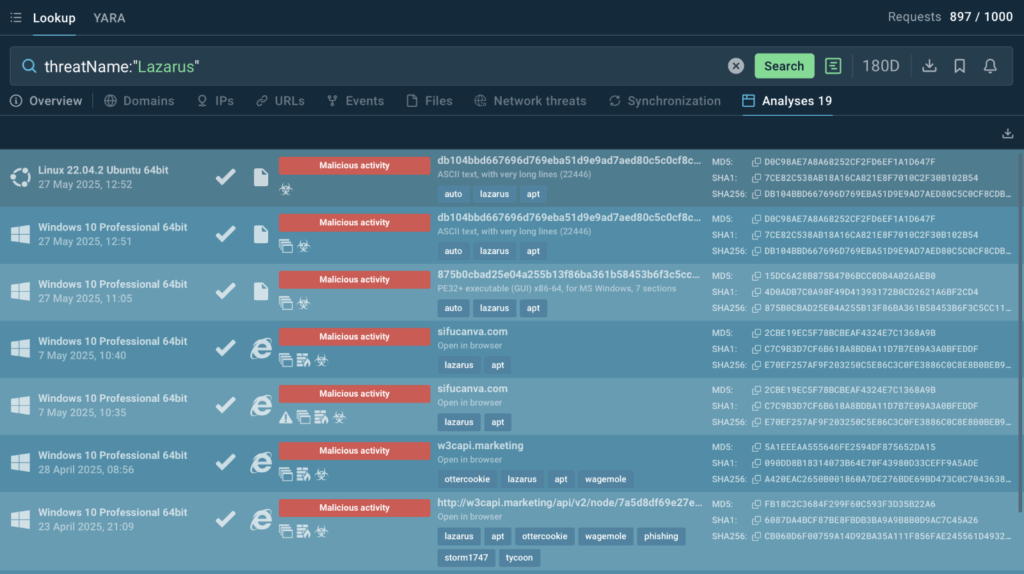Click the checkmark in 7 May 10:40 row
The image size is (1024, 574).
225,348
